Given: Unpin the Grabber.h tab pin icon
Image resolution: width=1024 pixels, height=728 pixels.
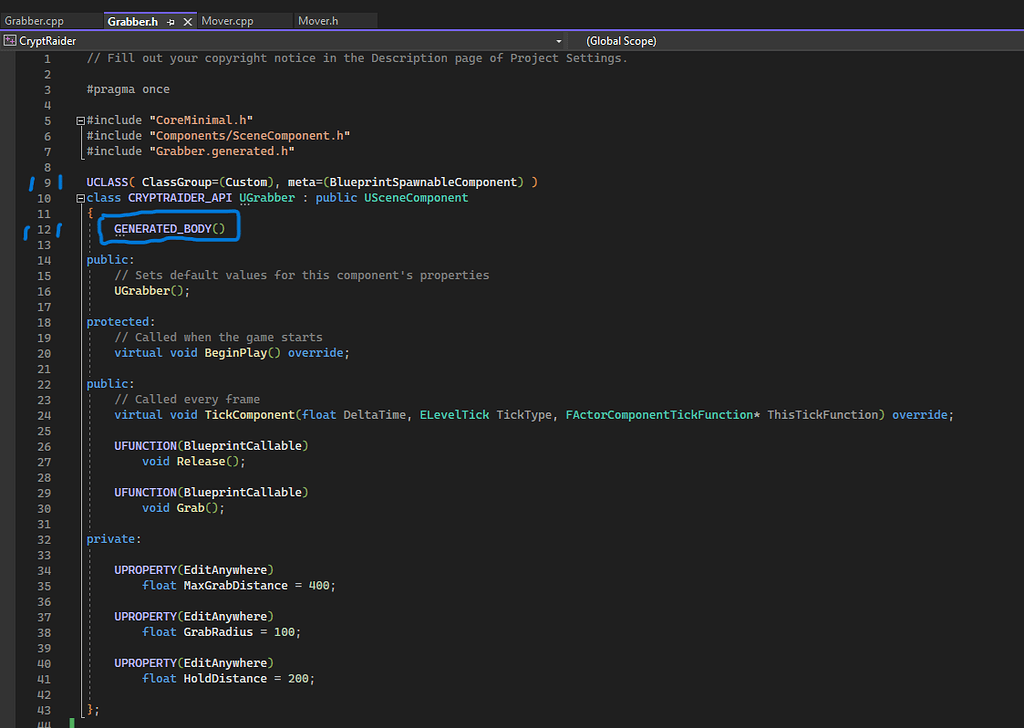Looking at the screenshot, I should pyautogui.click(x=170, y=19).
